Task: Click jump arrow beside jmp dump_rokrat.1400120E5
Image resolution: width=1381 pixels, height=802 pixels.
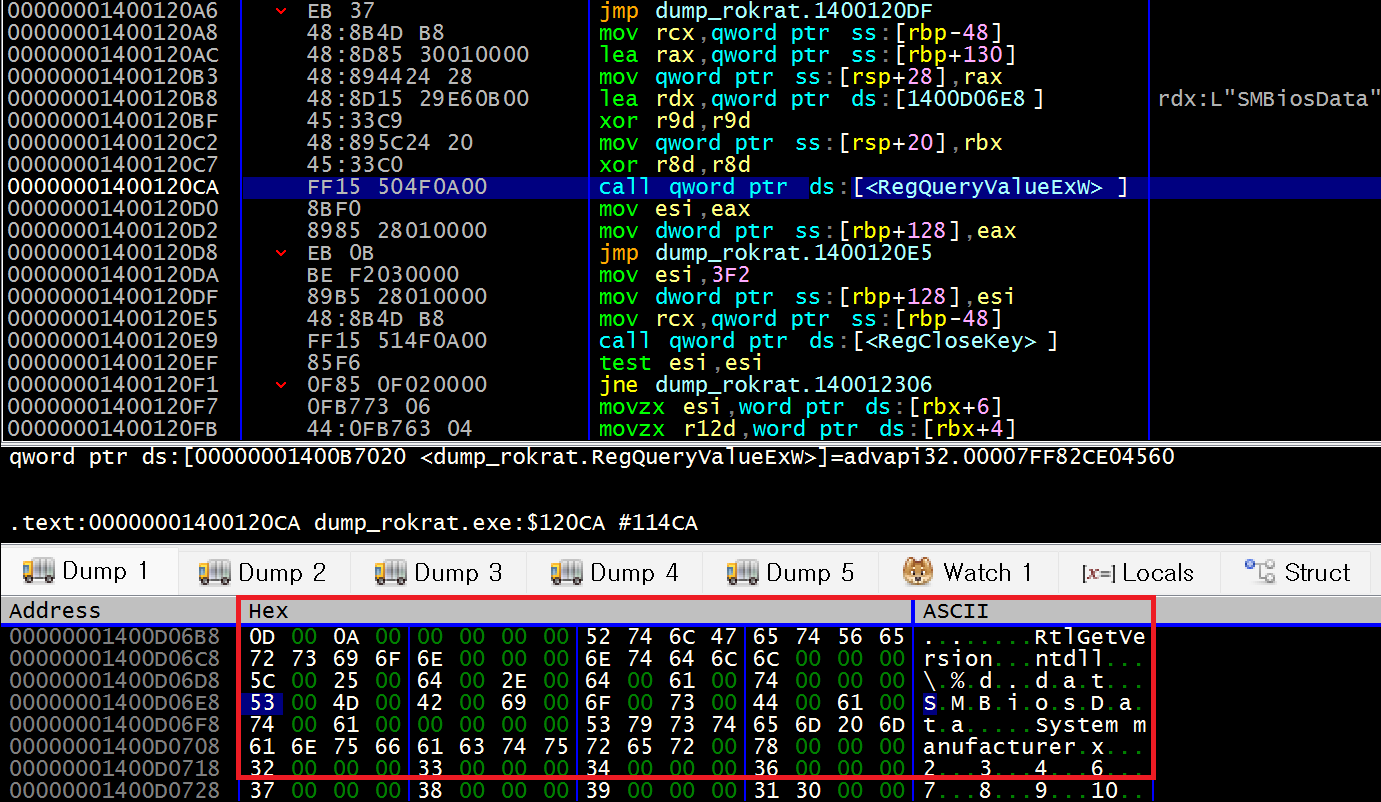Action: click(282, 253)
